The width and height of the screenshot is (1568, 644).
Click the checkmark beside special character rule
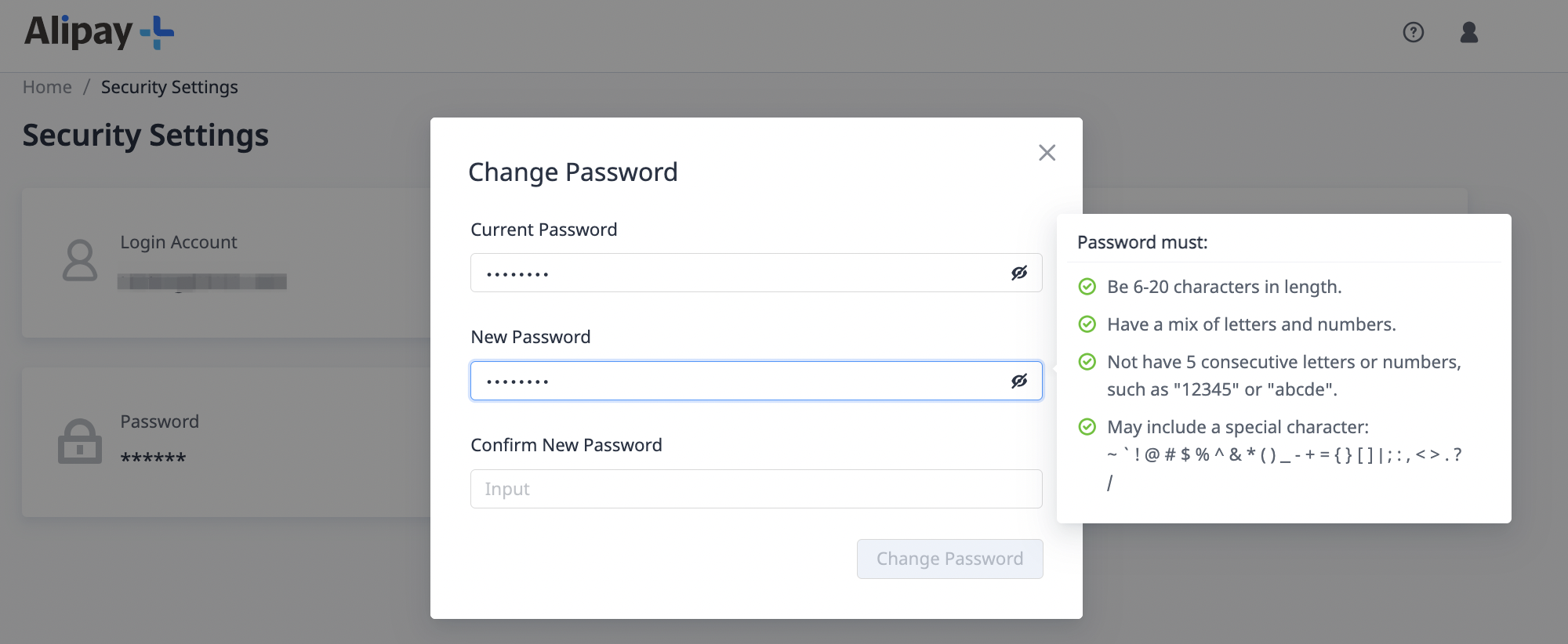pyautogui.click(x=1087, y=427)
